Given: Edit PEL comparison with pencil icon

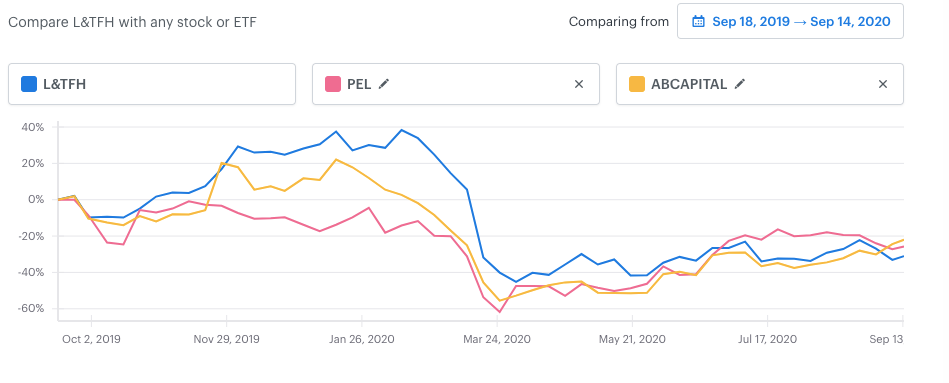Looking at the screenshot, I should [x=384, y=84].
